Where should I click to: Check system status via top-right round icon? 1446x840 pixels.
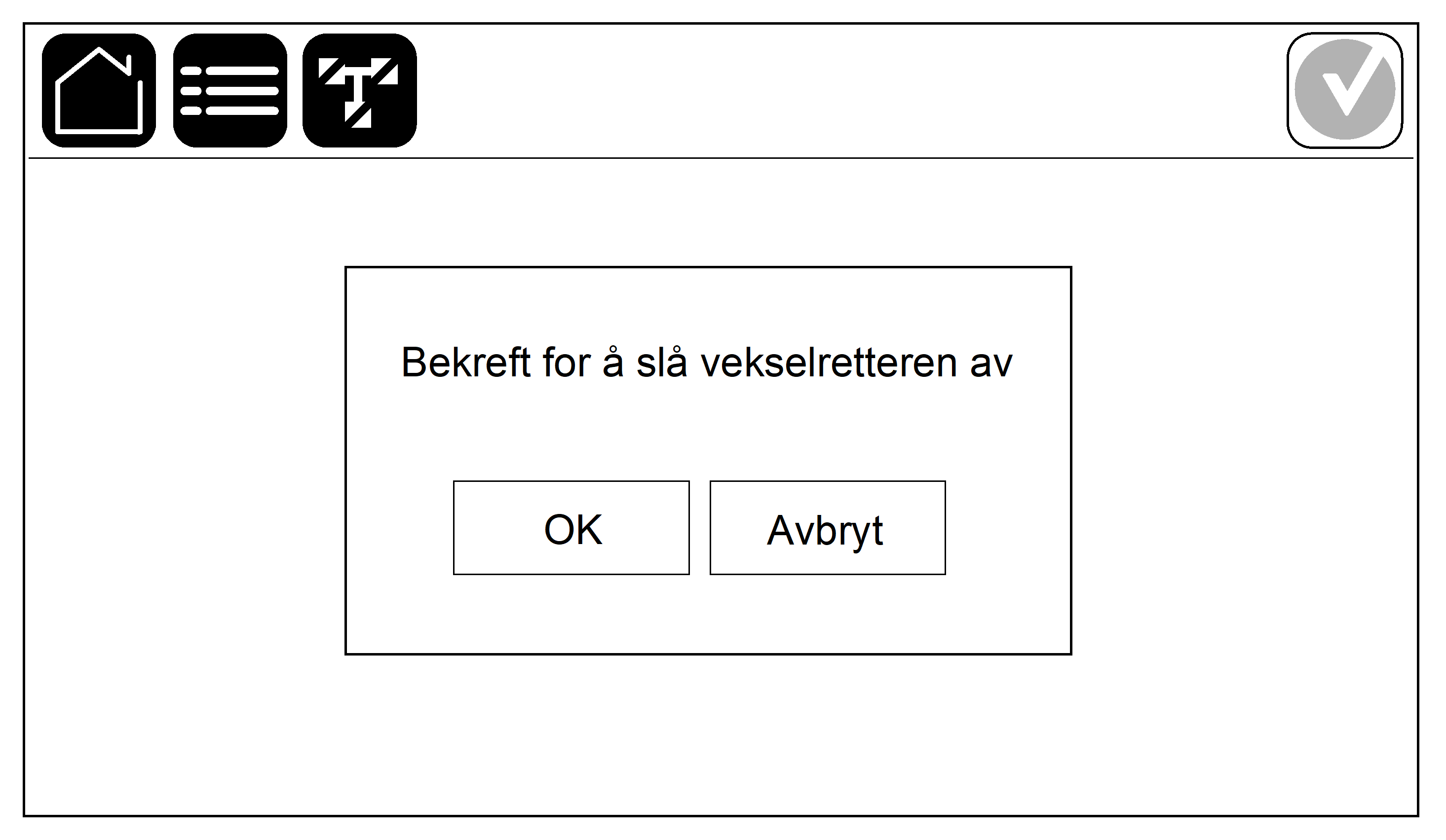(1344, 91)
